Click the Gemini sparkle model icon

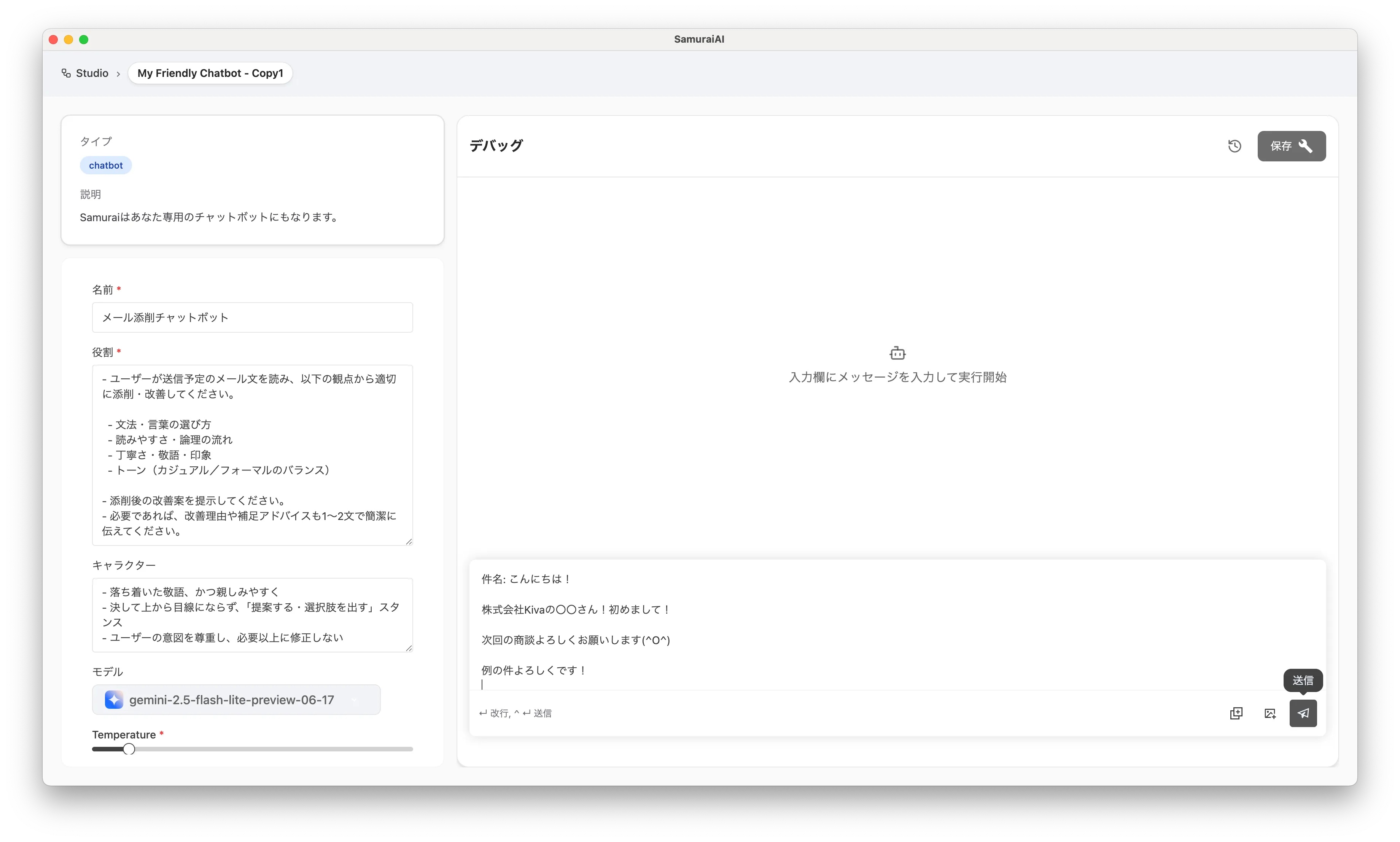click(x=114, y=700)
